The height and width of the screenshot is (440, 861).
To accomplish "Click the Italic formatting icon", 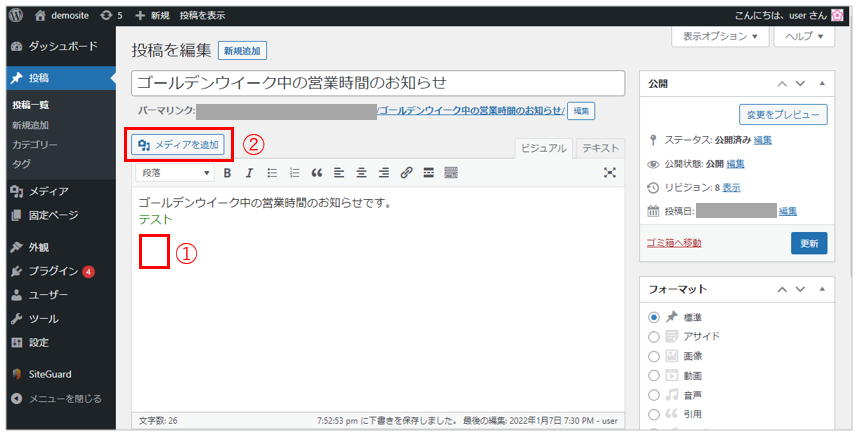I will pos(249,173).
